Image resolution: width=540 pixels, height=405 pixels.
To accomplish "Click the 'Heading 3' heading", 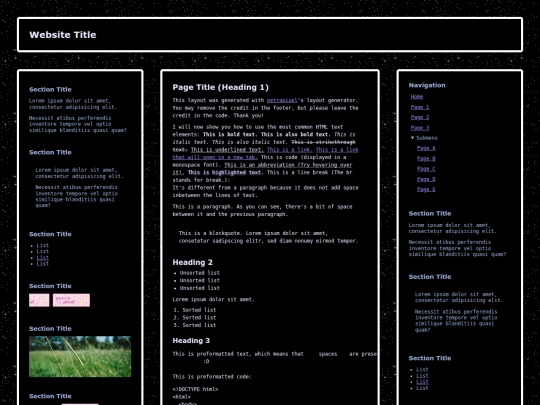I will click(191, 341).
